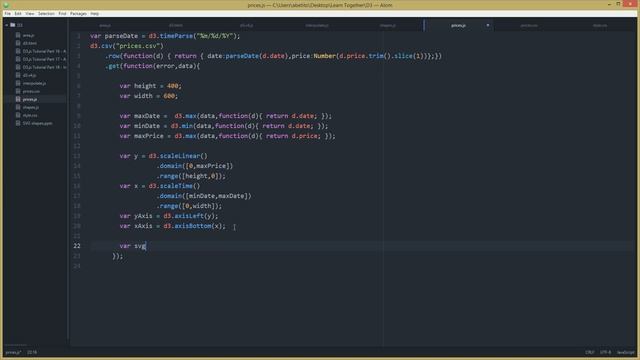640x360 pixels.
Task: Click the 'var maxPrice' code line
Action: 227,136
